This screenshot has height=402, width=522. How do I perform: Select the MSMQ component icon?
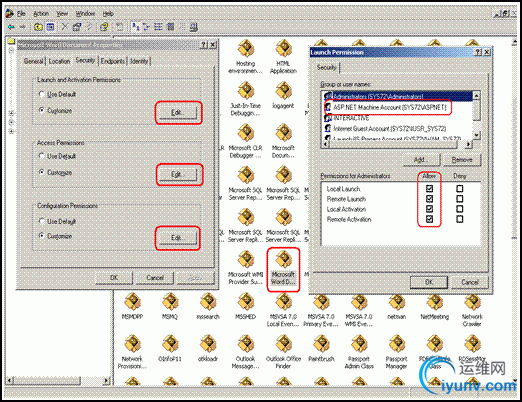(170, 302)
